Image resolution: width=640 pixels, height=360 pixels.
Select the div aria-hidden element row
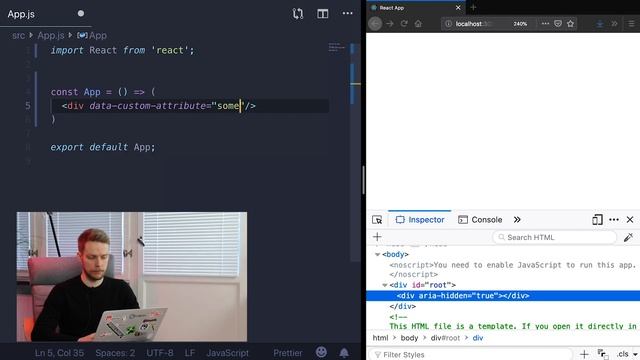pyautogui.click(x=503, y=296)
